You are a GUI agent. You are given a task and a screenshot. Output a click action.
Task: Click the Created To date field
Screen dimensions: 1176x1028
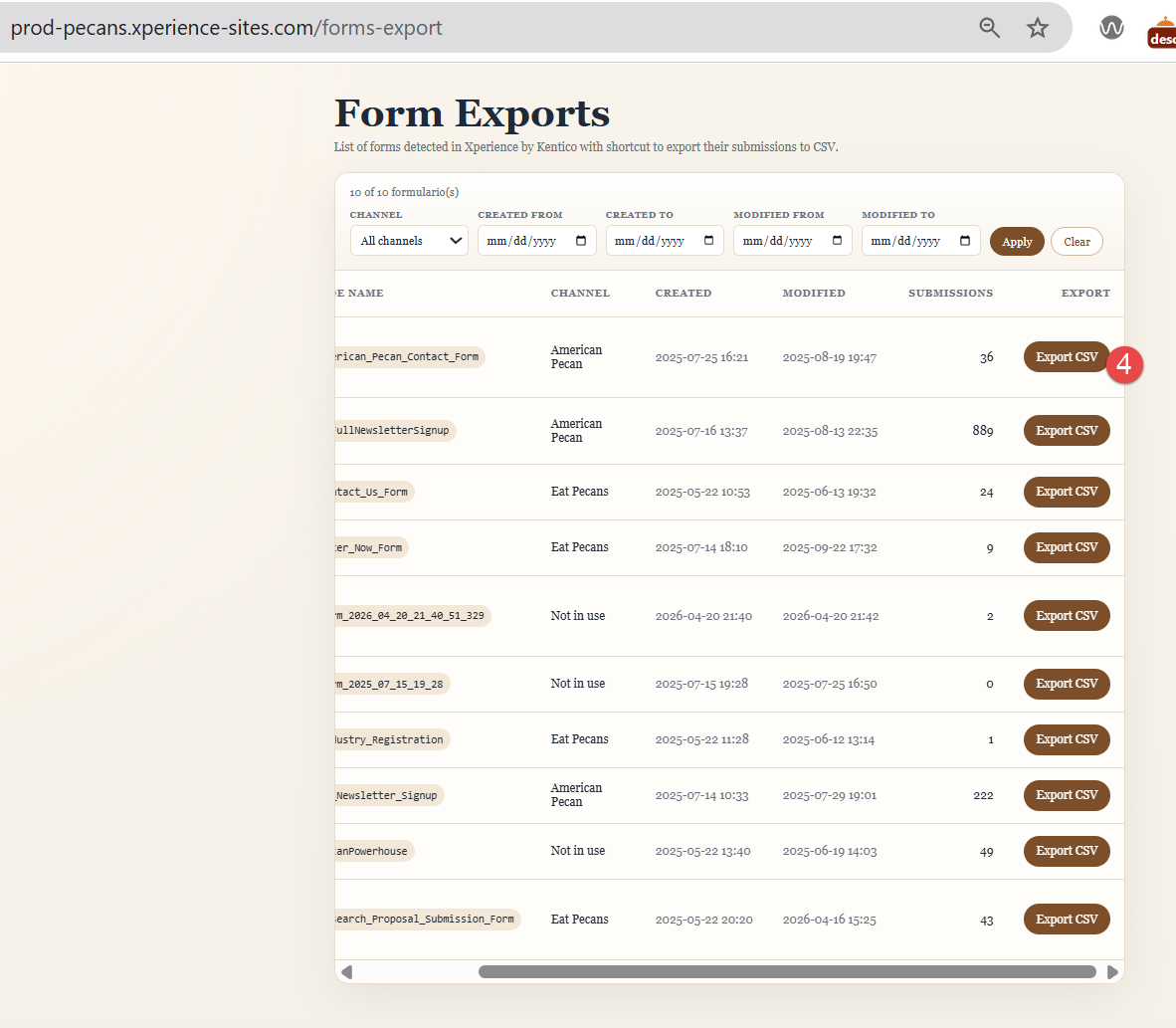(x=665, y=241)
